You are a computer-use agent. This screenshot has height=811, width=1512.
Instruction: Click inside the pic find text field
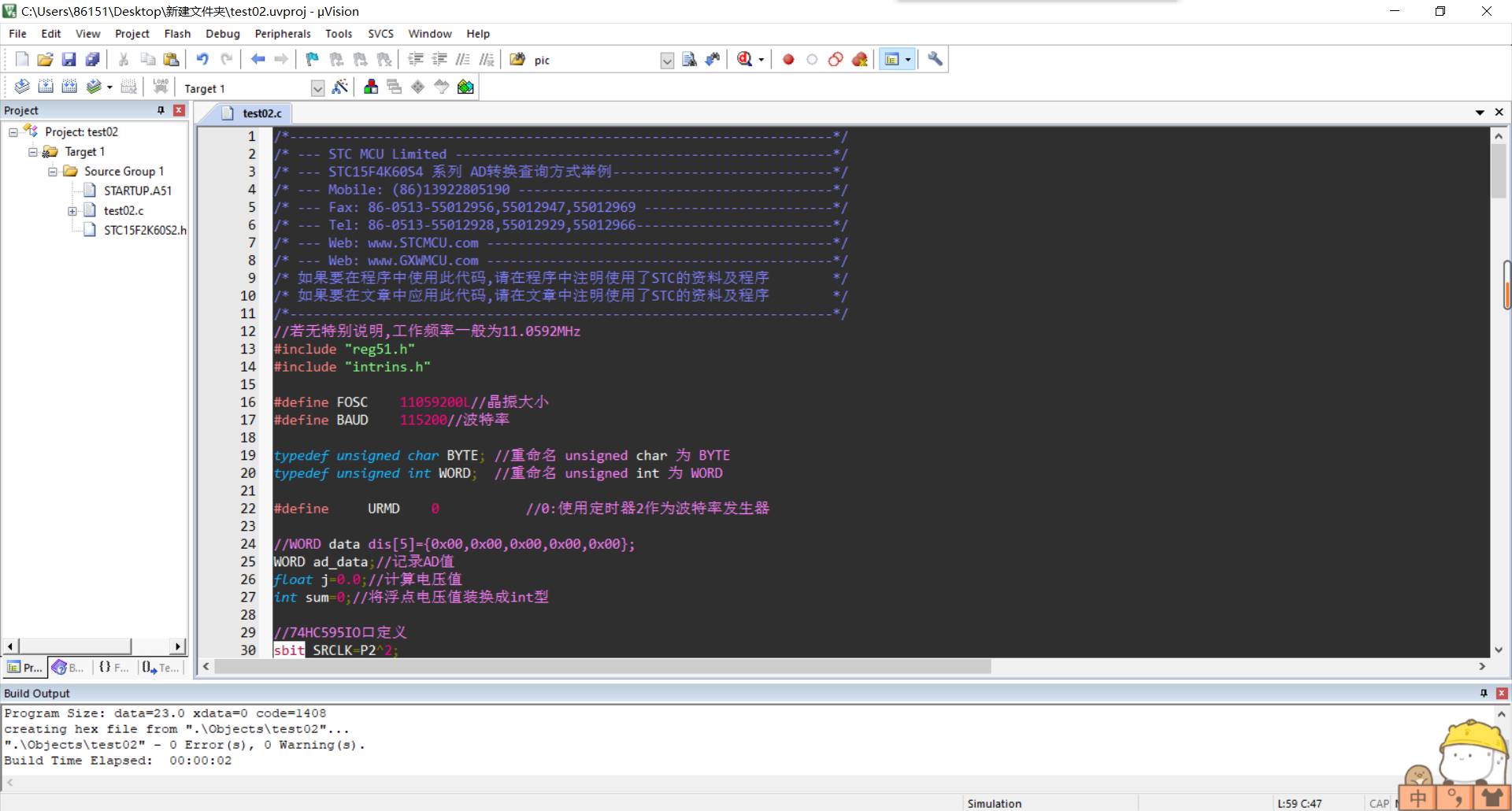(x=591, y=60)
